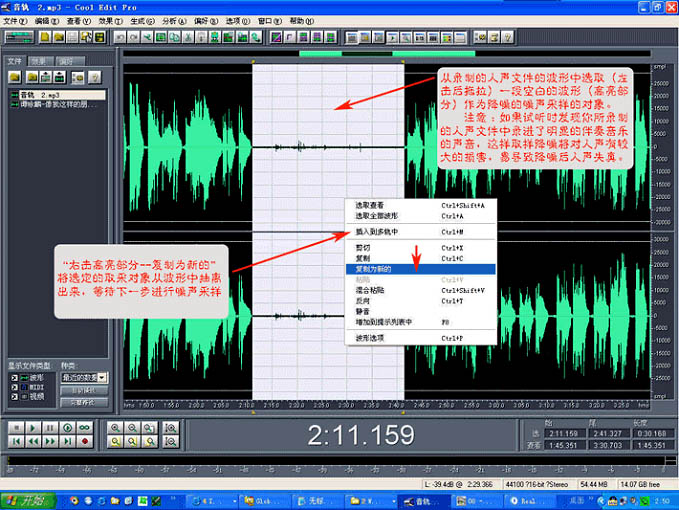Toggle the Play Looped button

pyautogui.click(x=85, y=428)
